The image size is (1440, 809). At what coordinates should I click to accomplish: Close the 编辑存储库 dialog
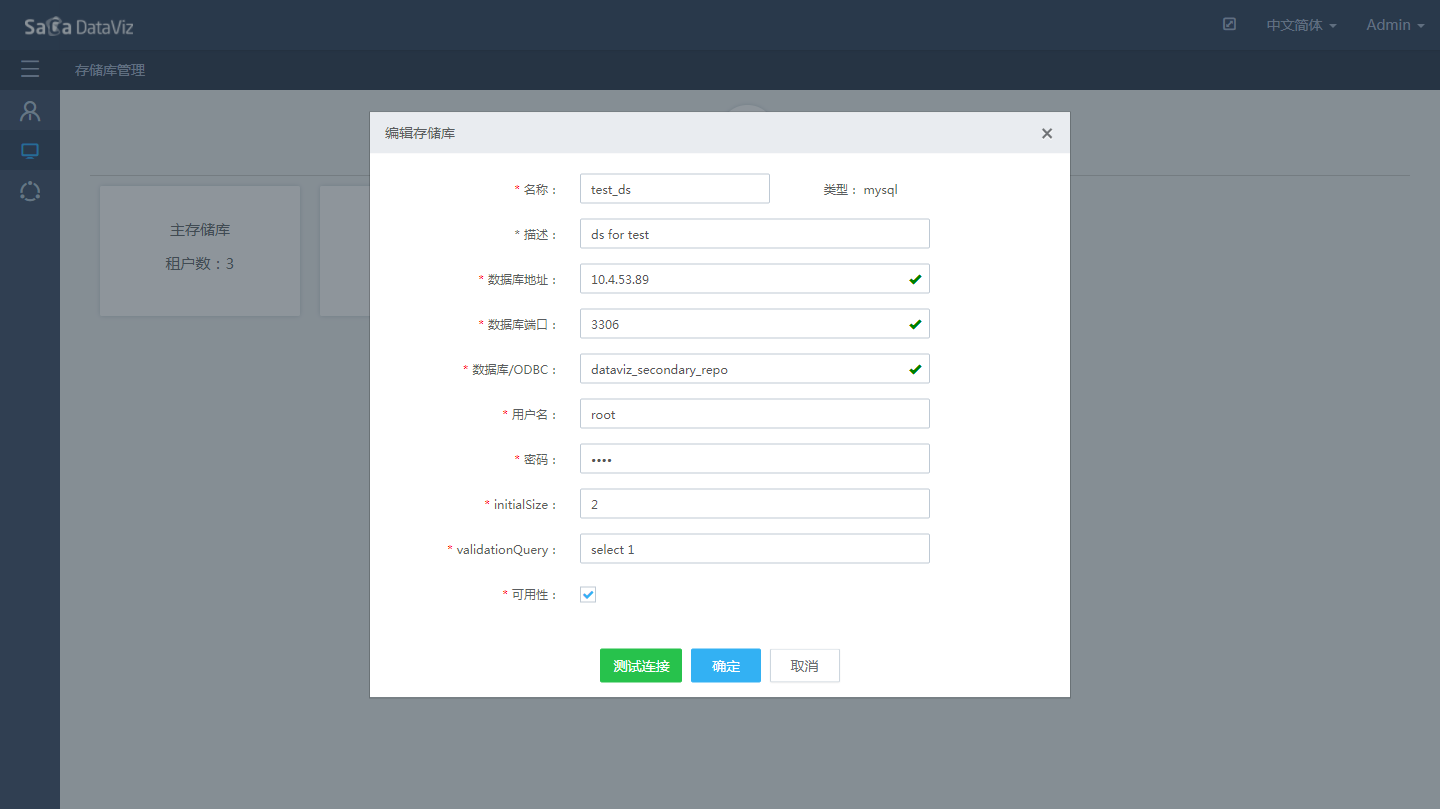tap(1047, 133)
